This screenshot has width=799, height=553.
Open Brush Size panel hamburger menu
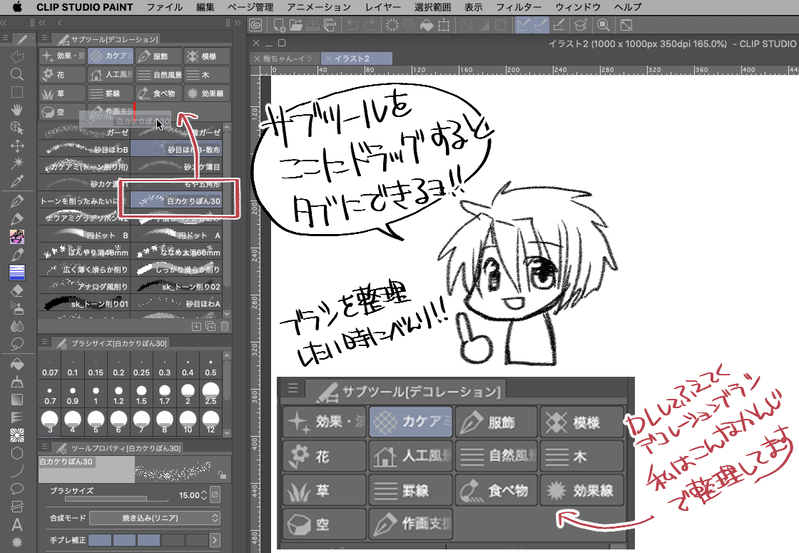44,342
